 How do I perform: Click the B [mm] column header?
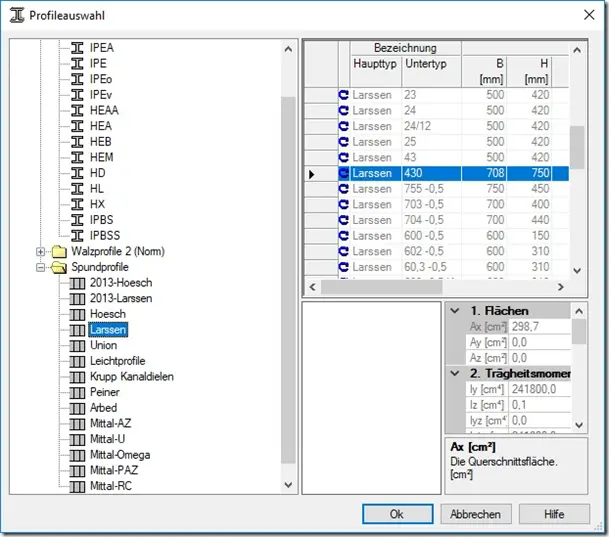484,71
